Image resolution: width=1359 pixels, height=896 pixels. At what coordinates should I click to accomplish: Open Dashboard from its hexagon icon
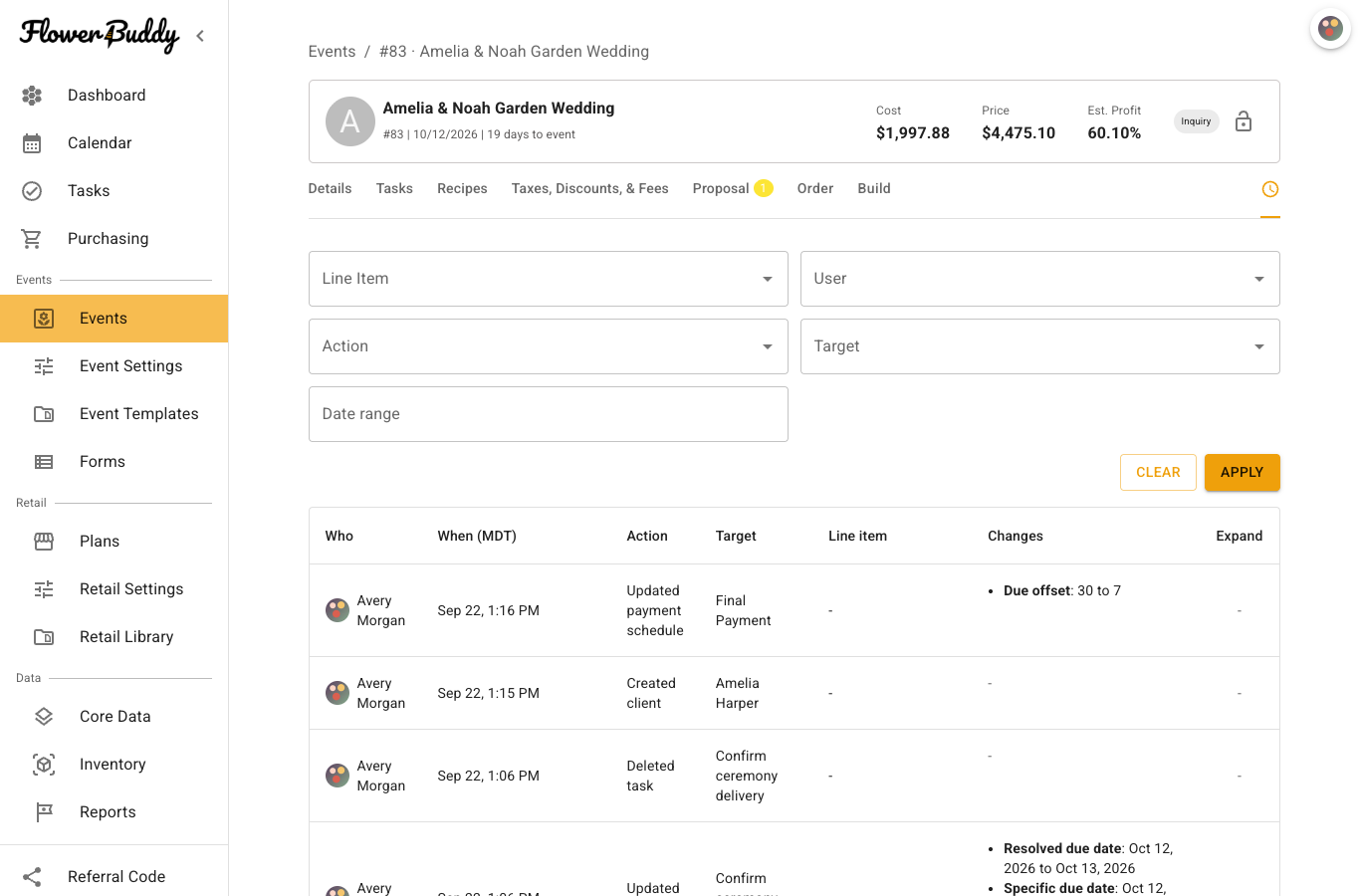[x=32, y=96]
